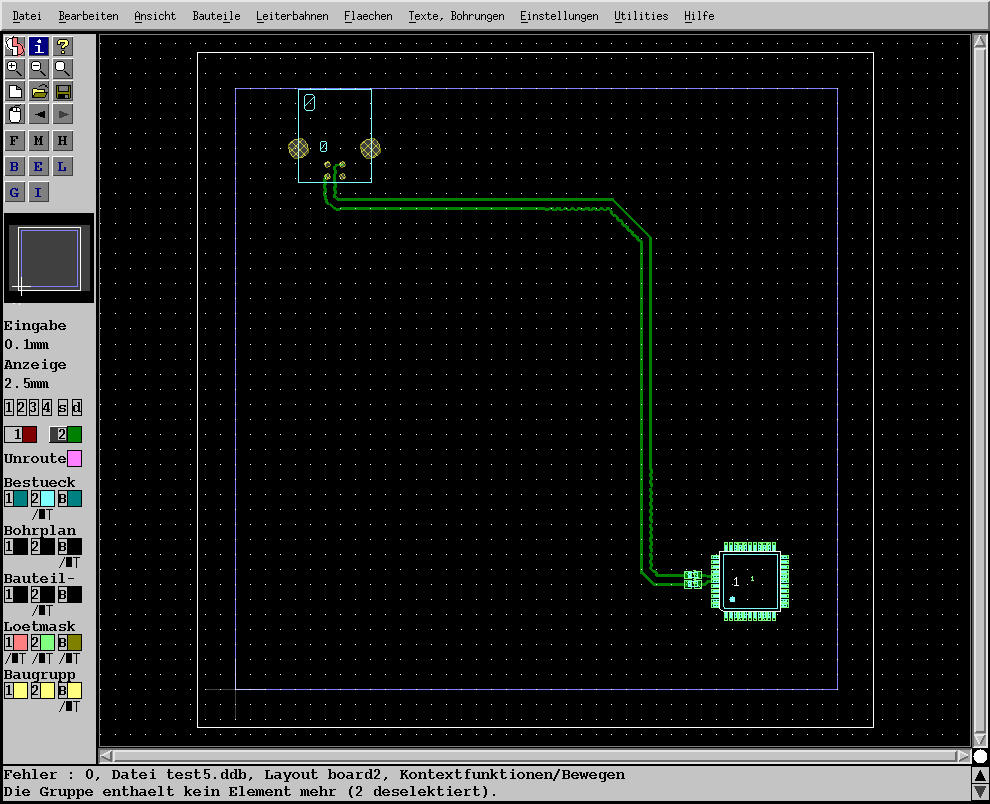Click the Loetmask B olive color swatch
This screenshot has height=804, width=990.
[75, 643]
